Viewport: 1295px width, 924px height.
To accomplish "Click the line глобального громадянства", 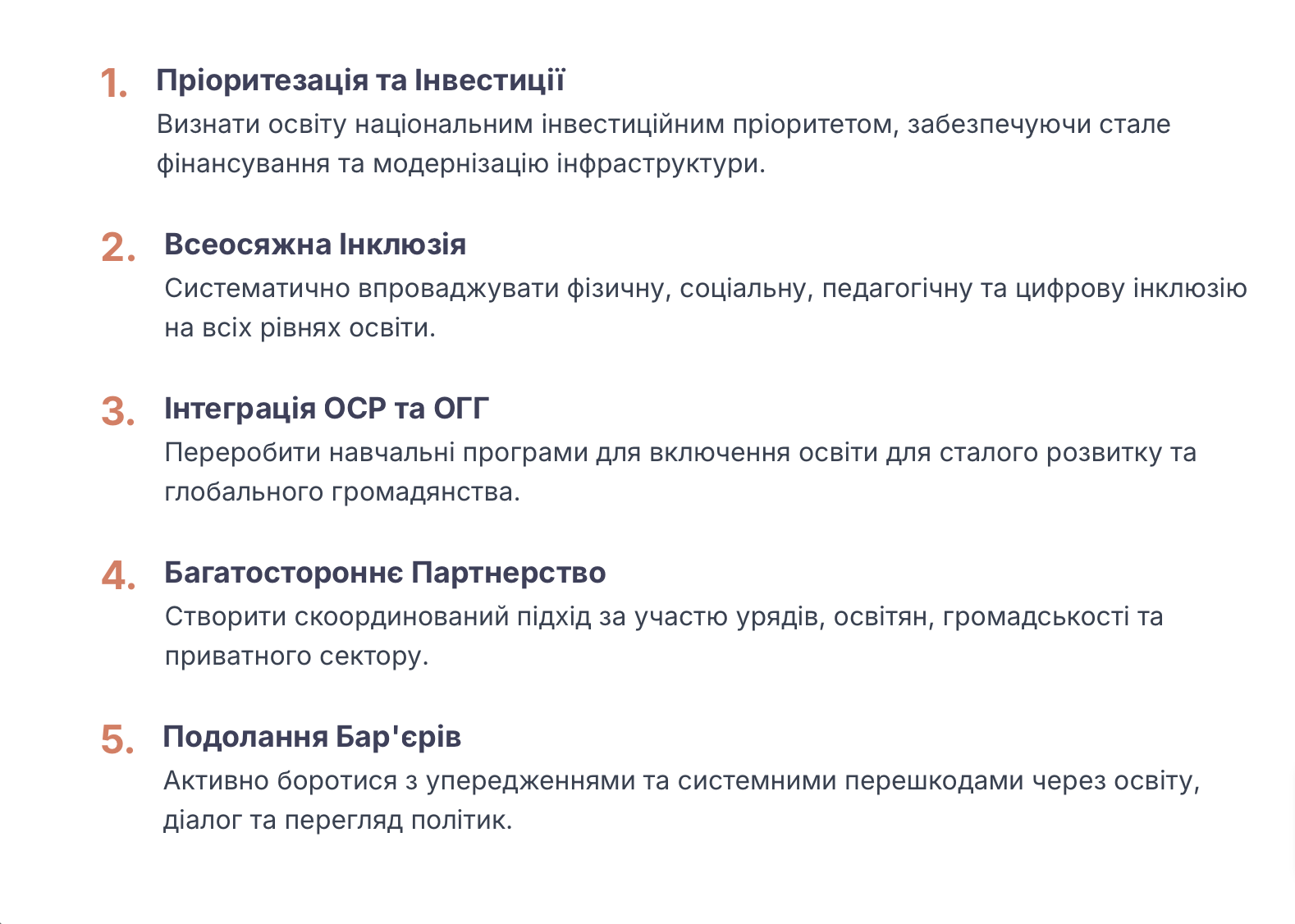I will (x=342, y=492).
